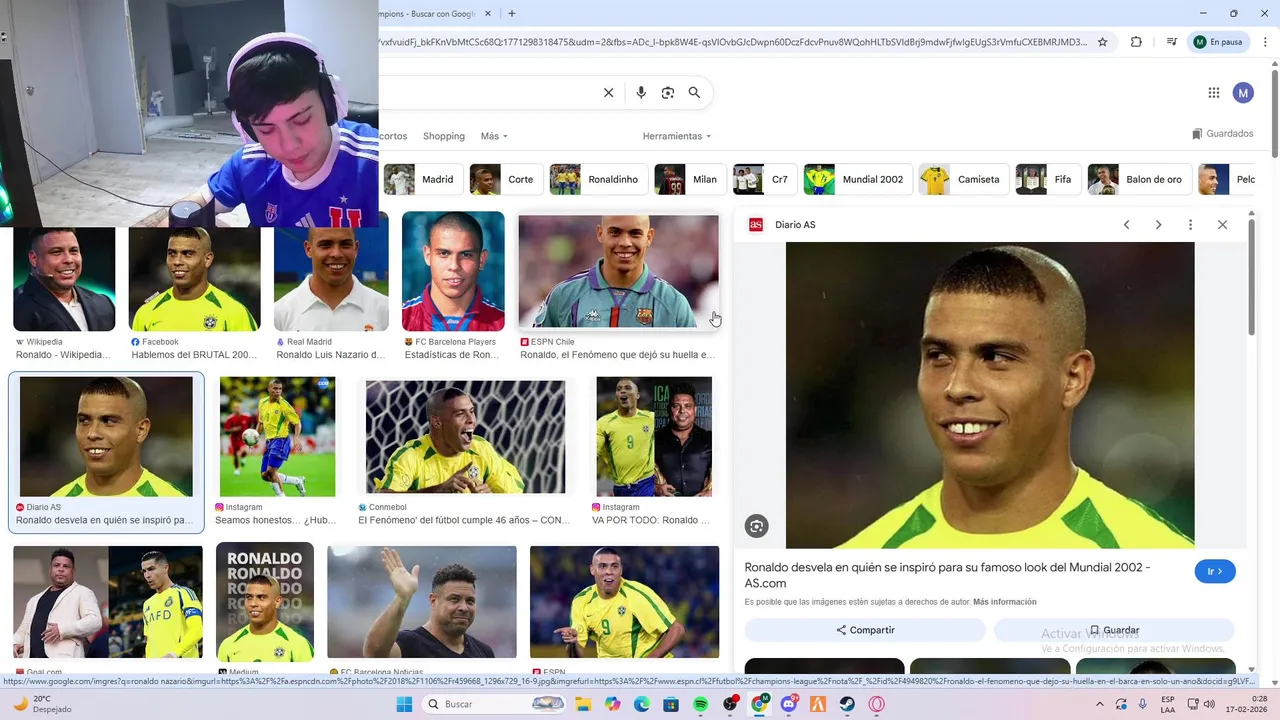The height and width of the screenshot is (720, 1280).
Task: Open the waving man FC Barcelona Noticias thumbnail
Action: pos(422,603)
